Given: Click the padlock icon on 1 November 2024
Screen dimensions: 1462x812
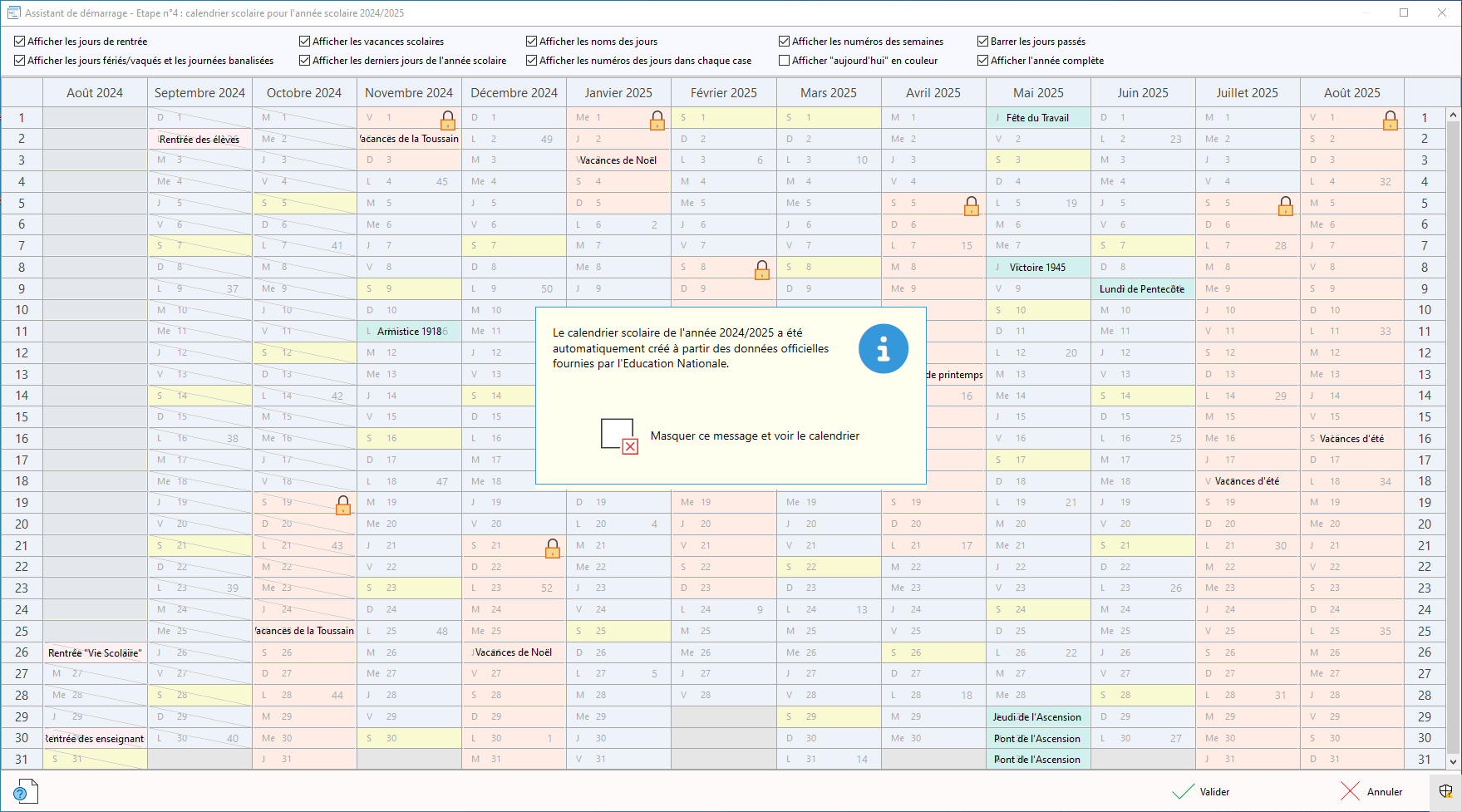Looking at the screenshot, I should coord(448,121).
